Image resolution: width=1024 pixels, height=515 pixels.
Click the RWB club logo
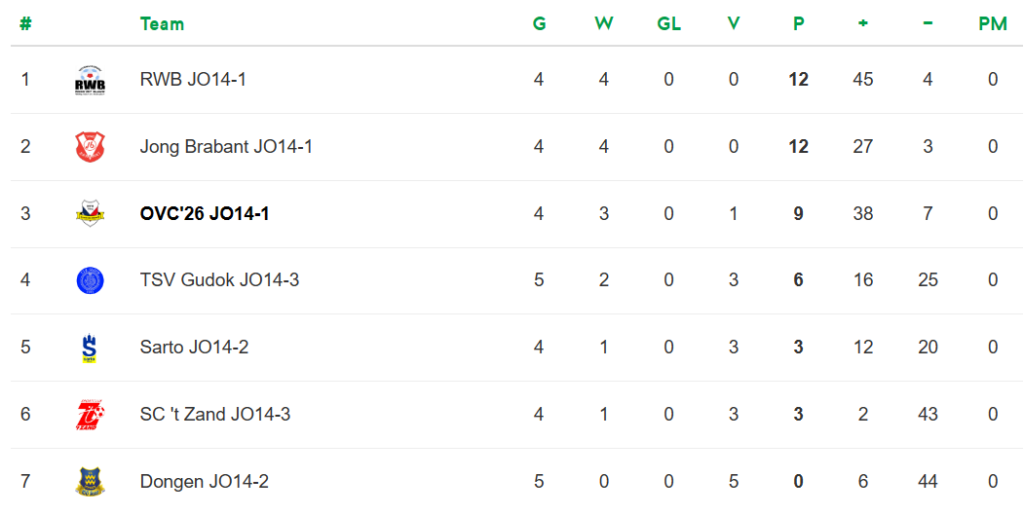(x=90, y=80)
